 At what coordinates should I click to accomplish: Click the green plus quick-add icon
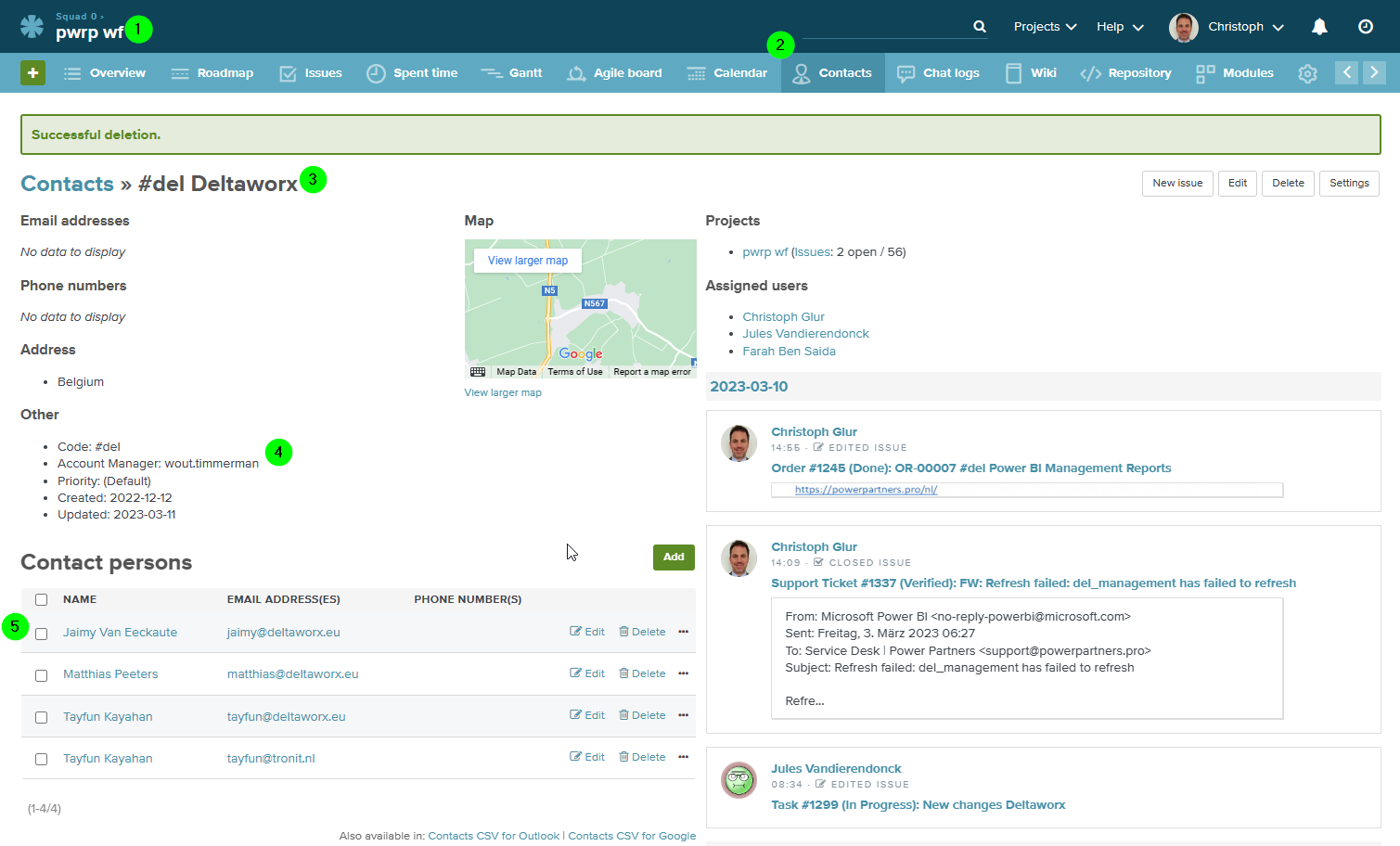click(x=32, y=72)
